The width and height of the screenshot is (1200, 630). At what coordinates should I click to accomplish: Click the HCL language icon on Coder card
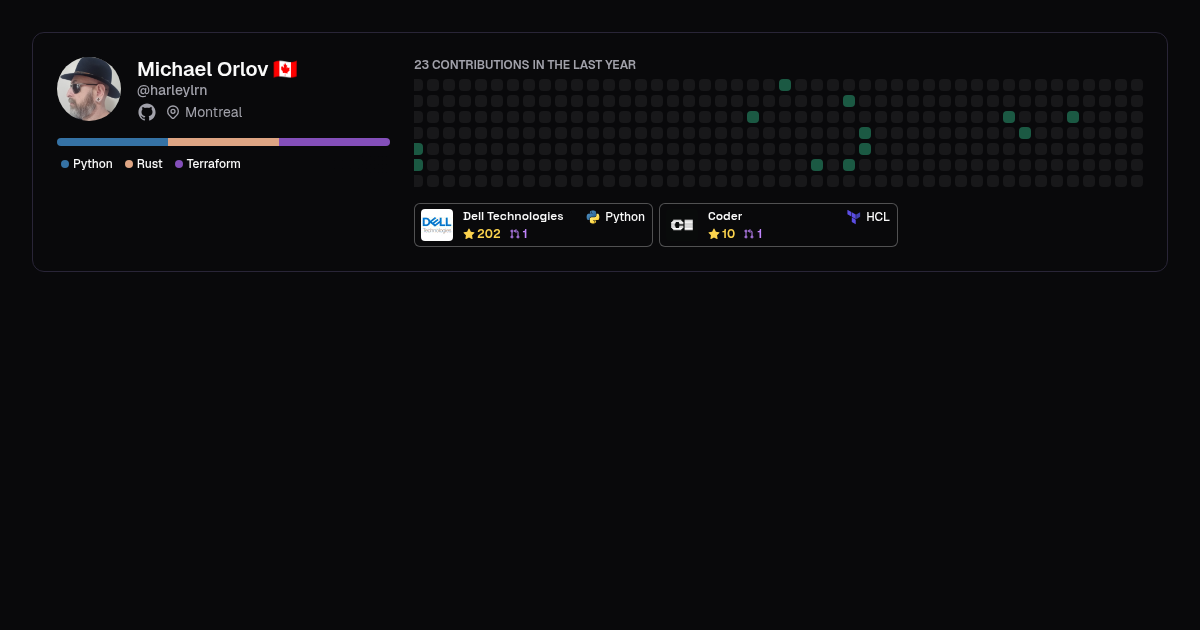[x=854, y=217]
